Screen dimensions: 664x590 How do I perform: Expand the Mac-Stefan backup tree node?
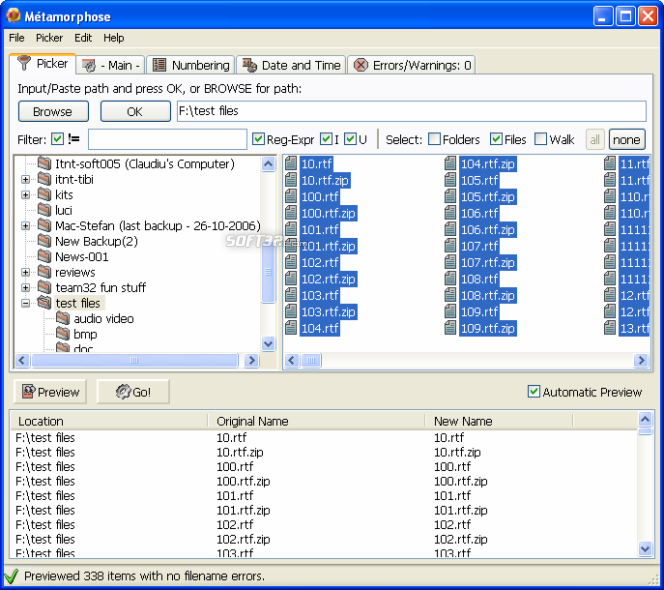click(25, 226)
